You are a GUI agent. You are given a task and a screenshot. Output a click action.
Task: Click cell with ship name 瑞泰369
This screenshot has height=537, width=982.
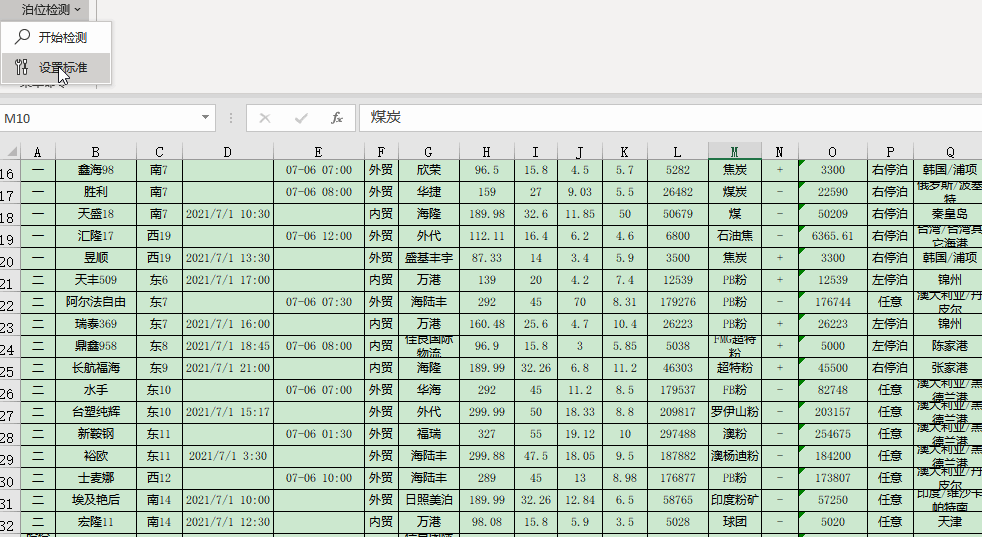[96, 323]
